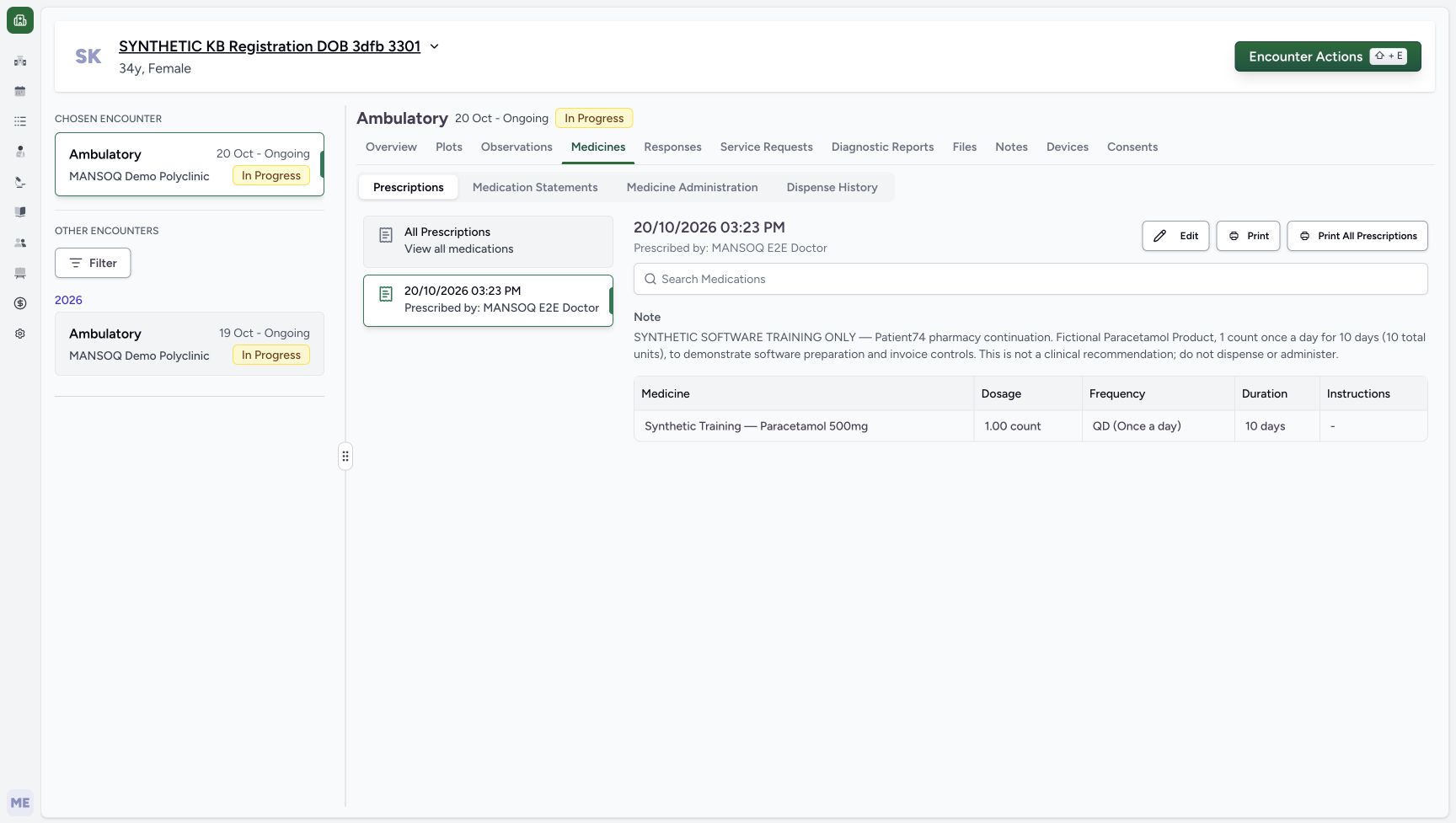Image resolution: width=1456 pixels, height=823 pixels.
Task: Open the Filter for other encounters
Action: tap(93, 263)
